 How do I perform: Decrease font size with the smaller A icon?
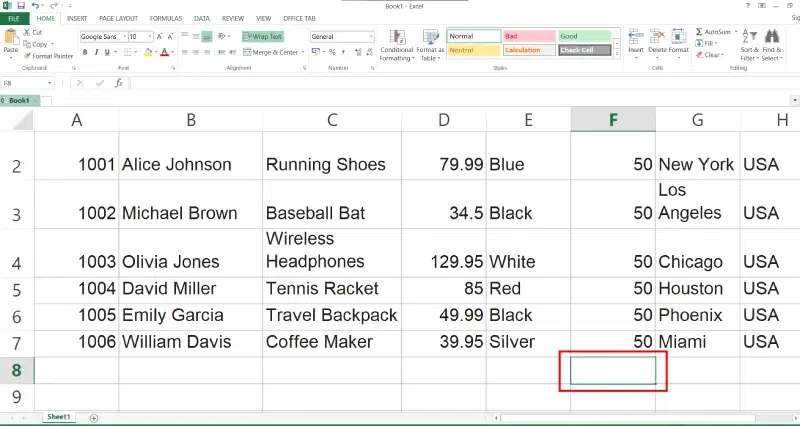(x=170, y=37)
